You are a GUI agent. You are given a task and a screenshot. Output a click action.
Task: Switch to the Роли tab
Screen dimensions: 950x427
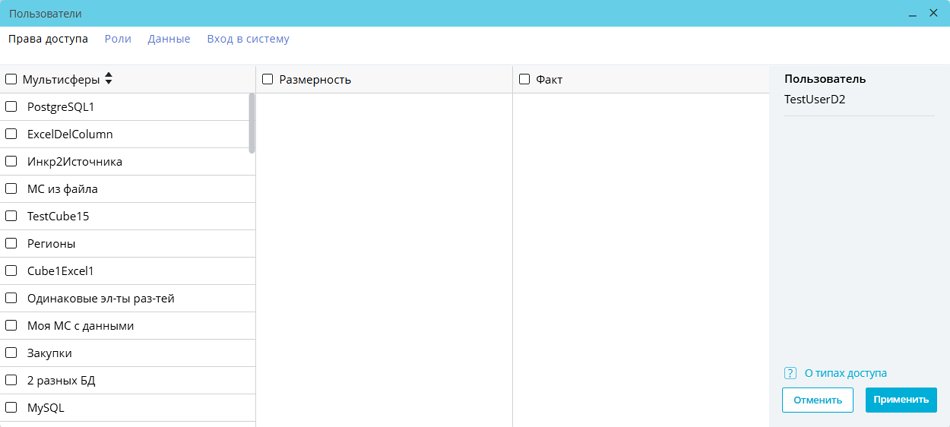coord(118,39)
